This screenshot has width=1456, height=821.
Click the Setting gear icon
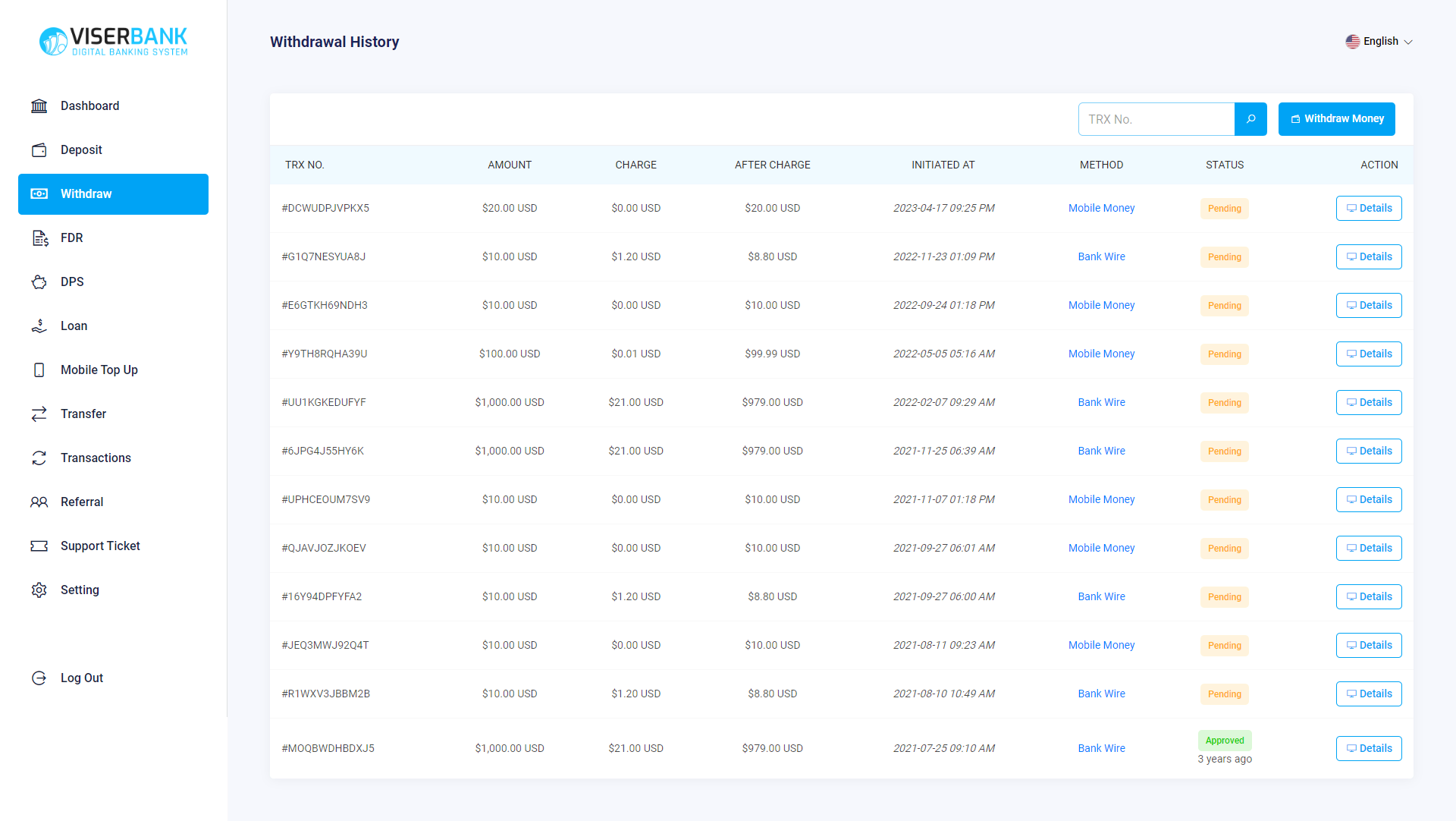pos(39,590)
